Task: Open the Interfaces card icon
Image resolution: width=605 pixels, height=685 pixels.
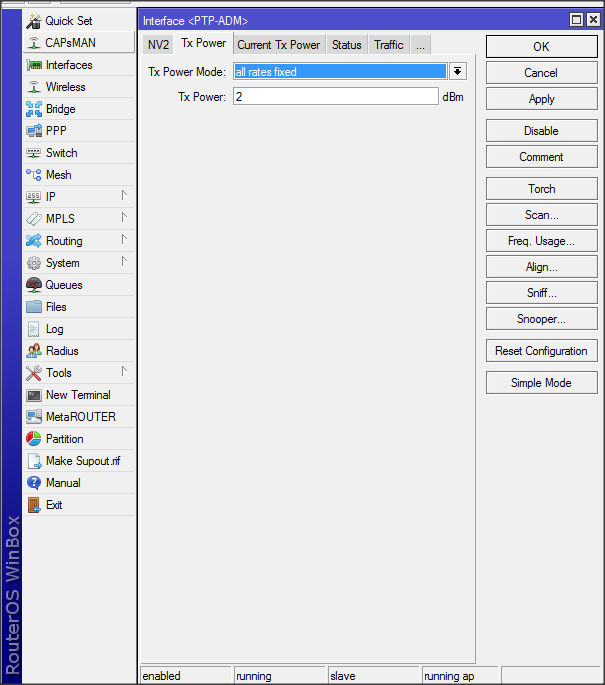Action: click(34, 65)
